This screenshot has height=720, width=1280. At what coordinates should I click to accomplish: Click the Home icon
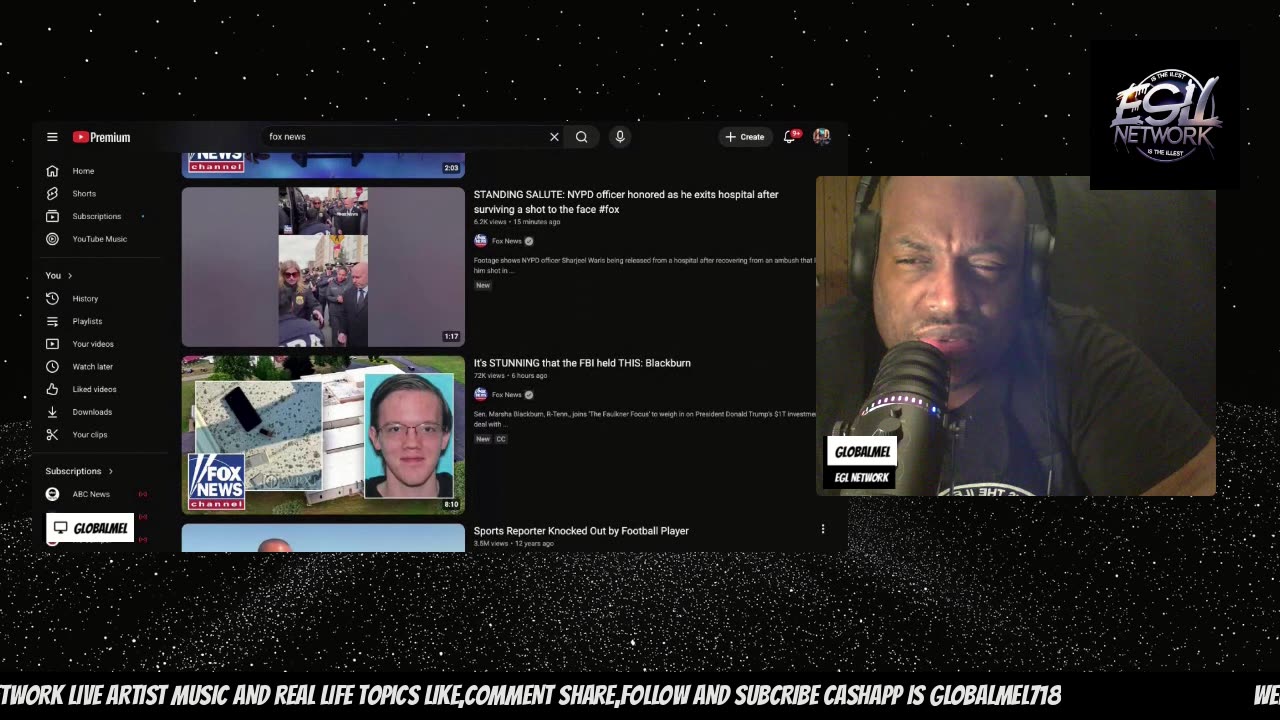coord(52,171)
